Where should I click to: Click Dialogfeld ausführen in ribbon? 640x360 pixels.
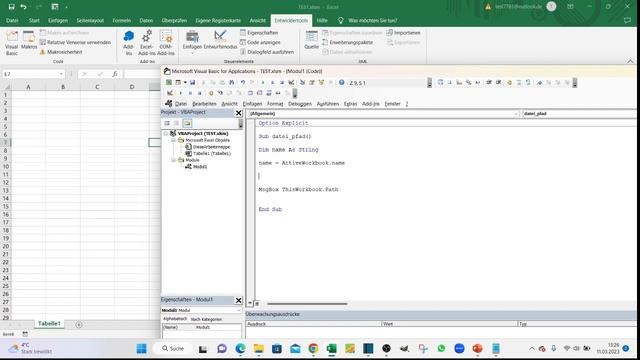click(267, 52)
